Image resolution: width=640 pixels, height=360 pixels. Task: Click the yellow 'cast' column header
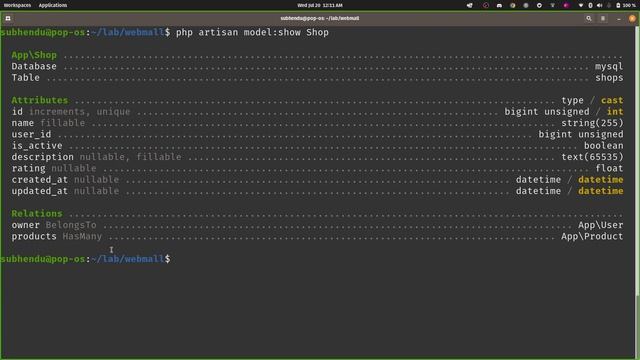(x=612, y=100)
